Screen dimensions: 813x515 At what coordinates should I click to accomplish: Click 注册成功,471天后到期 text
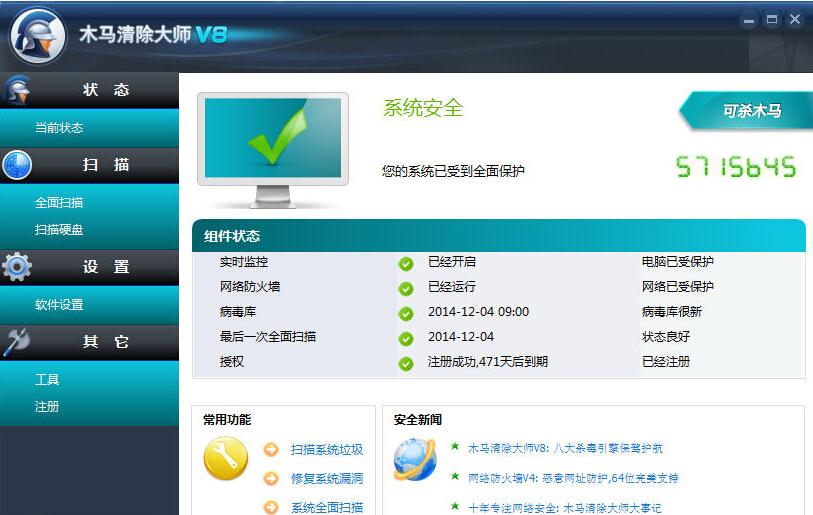pos(488,361)
